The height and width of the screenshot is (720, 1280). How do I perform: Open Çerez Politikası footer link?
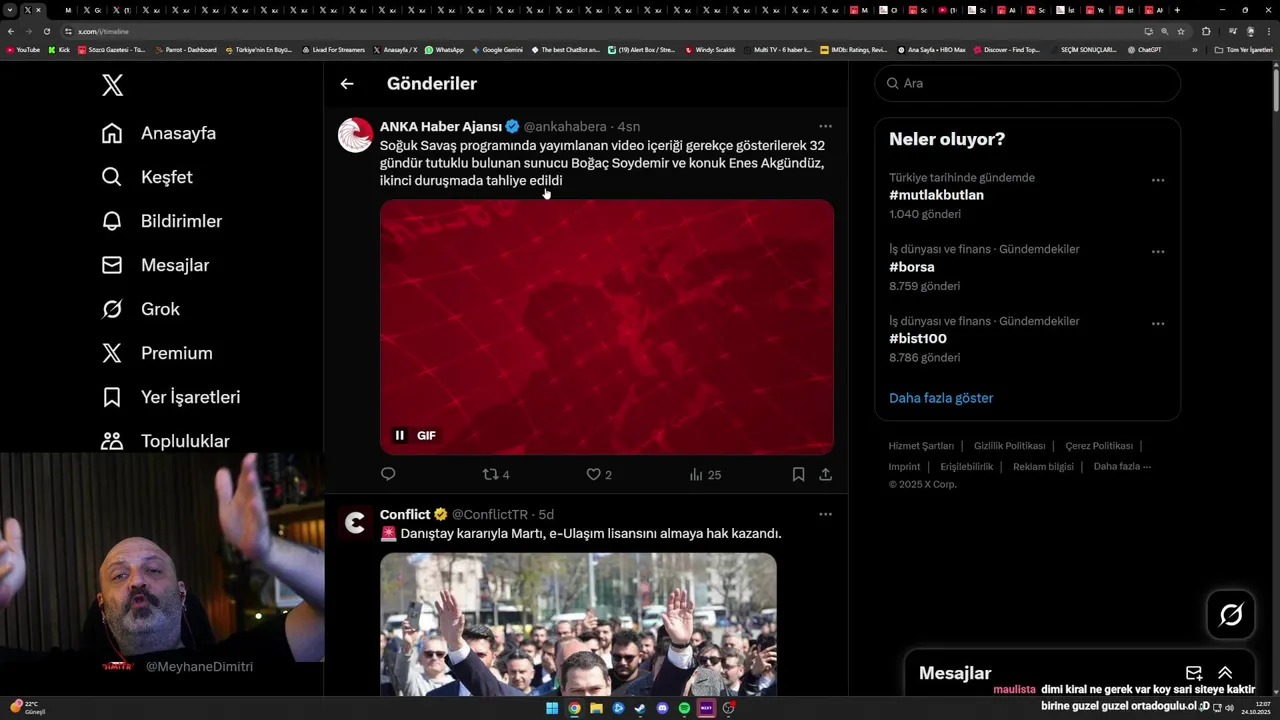tap(1099, 446)
